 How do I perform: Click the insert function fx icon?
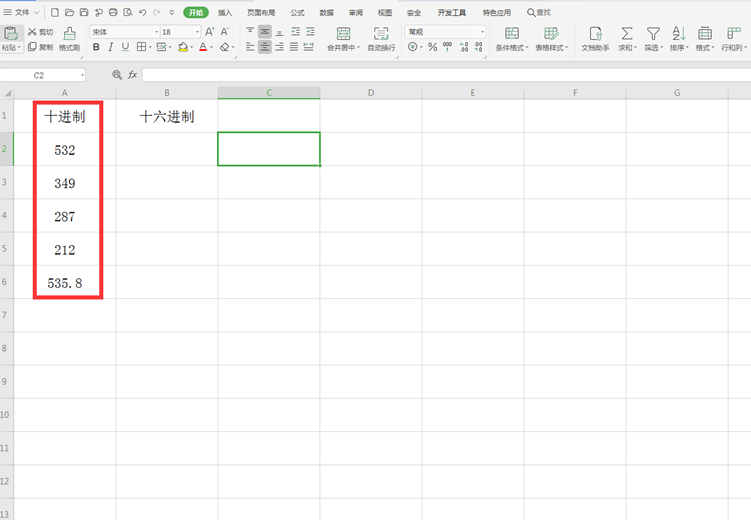pos(133,75)
